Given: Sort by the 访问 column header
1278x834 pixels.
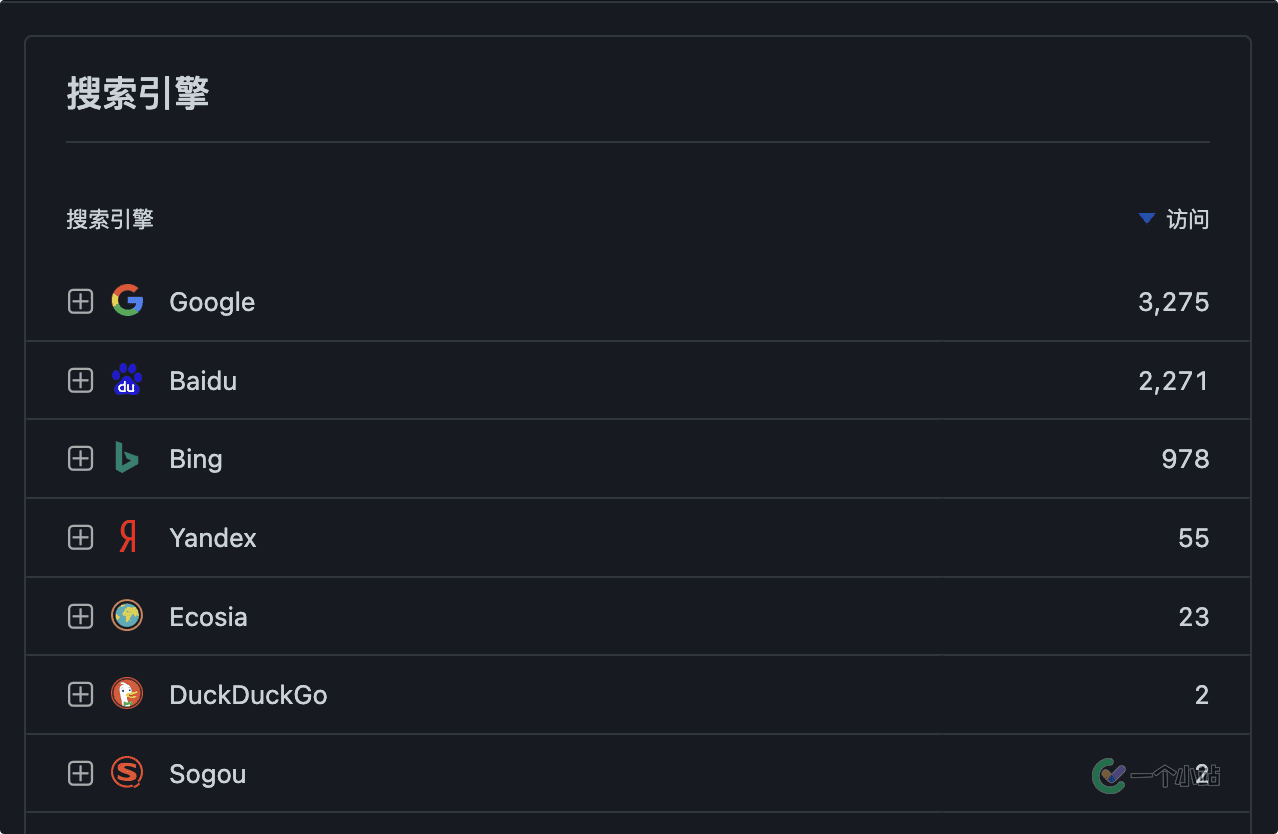Looking at the screenshot, I should coord(1188,219).
